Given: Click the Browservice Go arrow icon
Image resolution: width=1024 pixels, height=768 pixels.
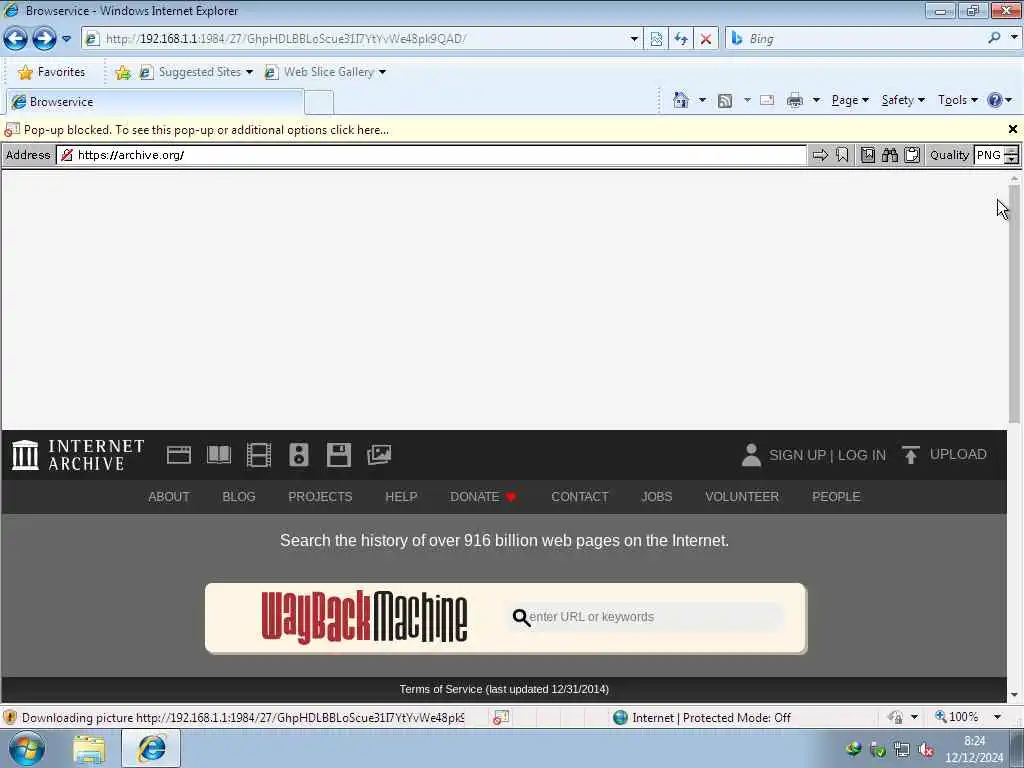Looking at the screenshot, I should tap(820, 155).
